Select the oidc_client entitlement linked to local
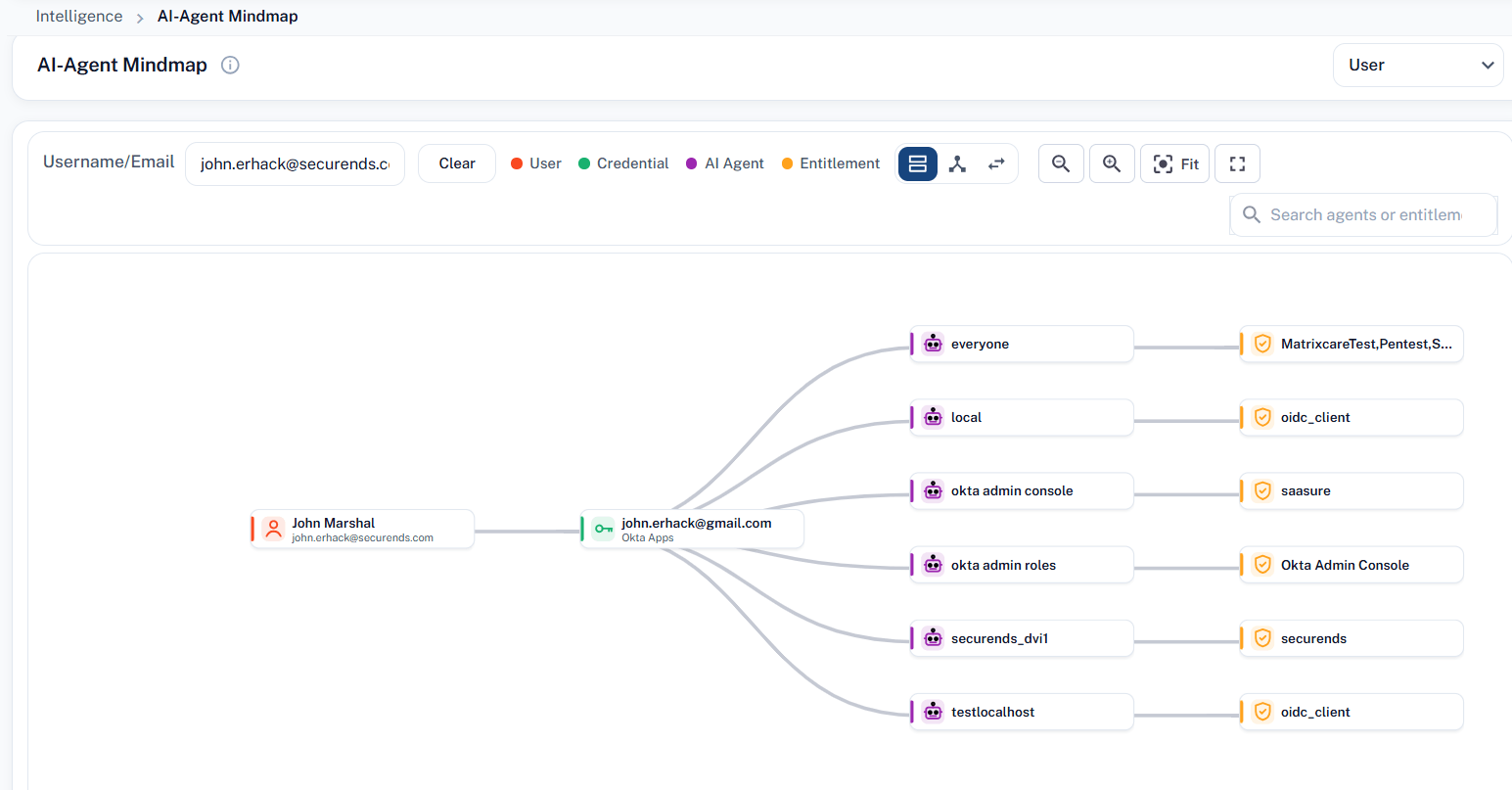The image size is (1512, 790). click(1352, 417)
